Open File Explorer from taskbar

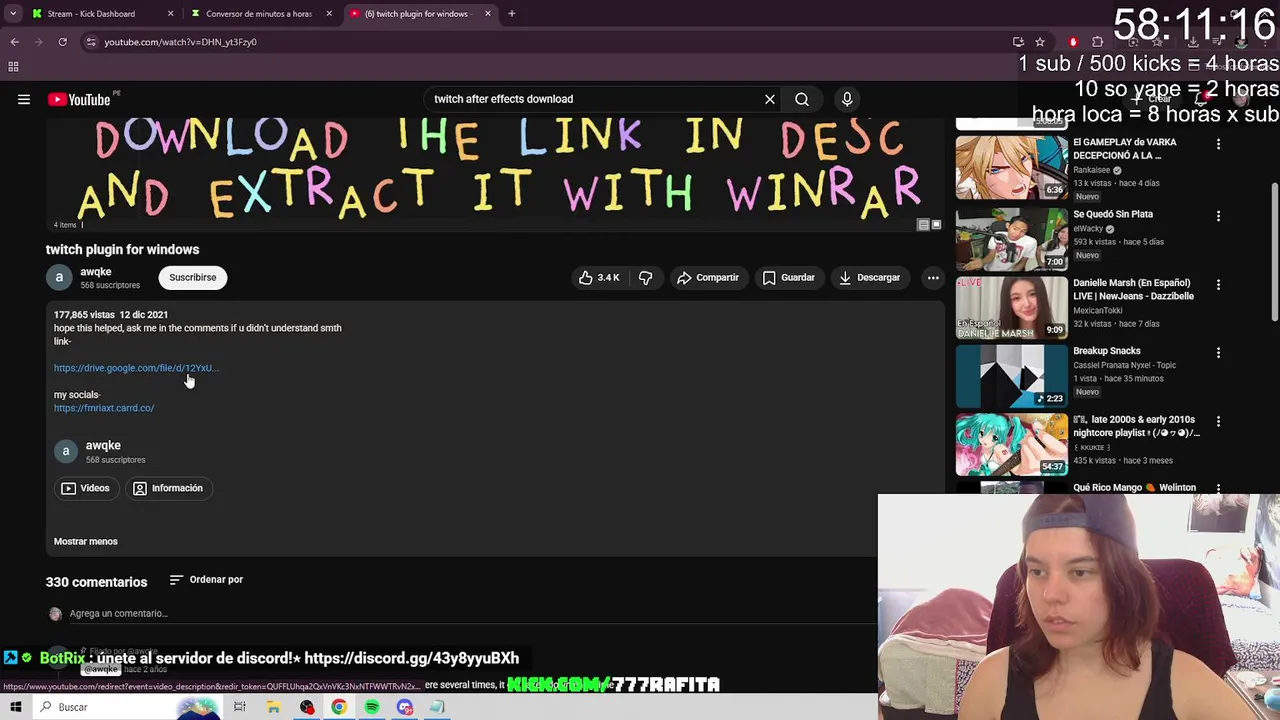[x=273, y=707]
